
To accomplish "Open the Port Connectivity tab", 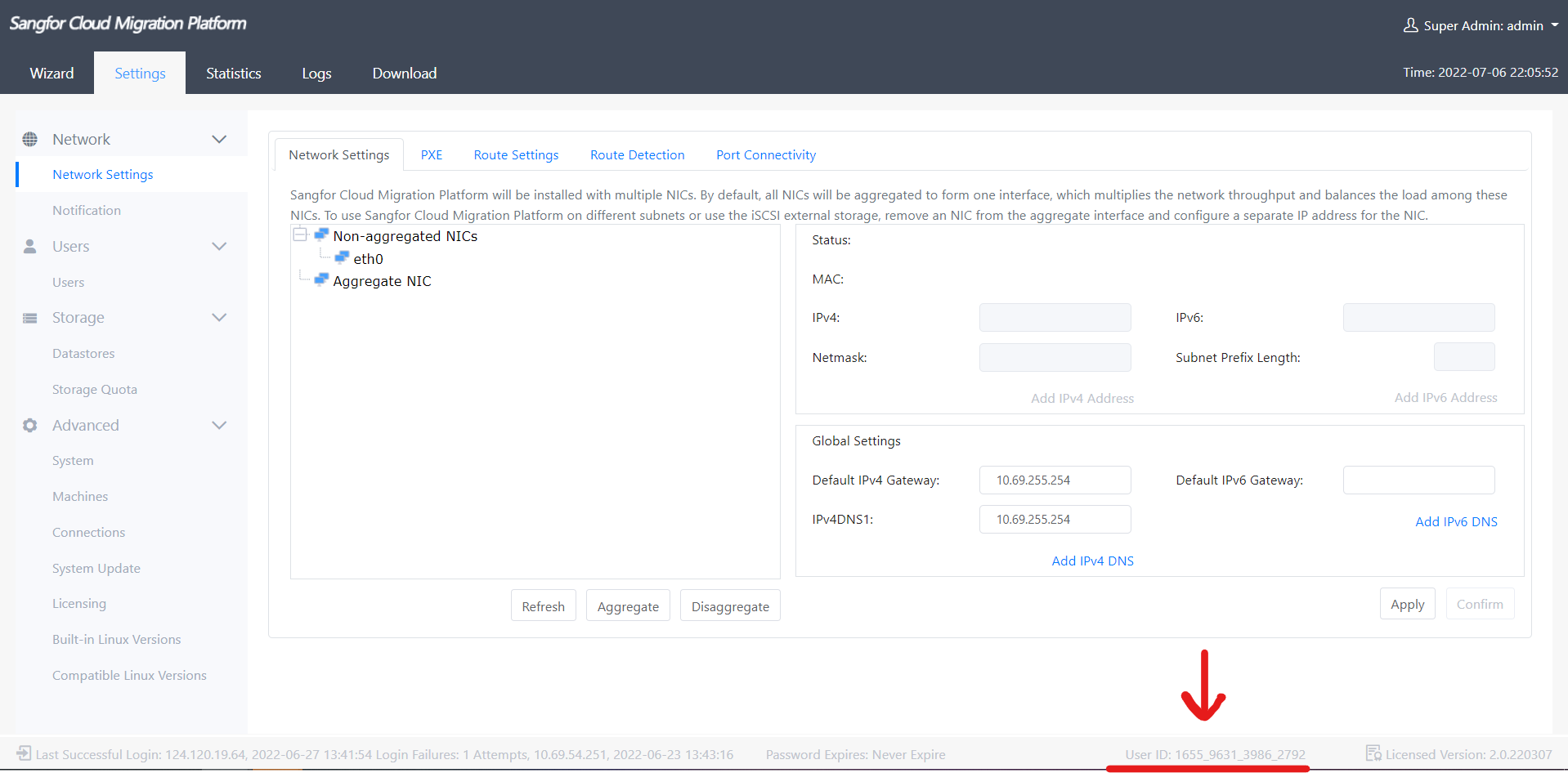I will pos(766,154).
